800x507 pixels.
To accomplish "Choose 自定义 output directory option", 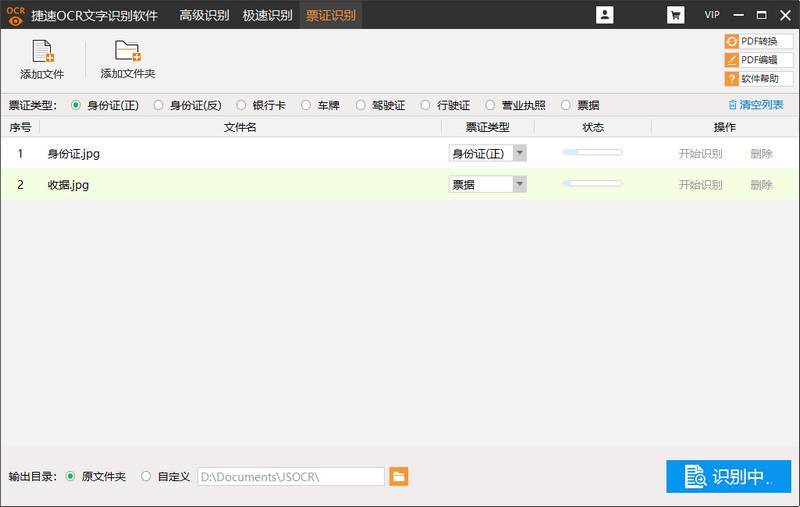I will [x=146, y=476].
